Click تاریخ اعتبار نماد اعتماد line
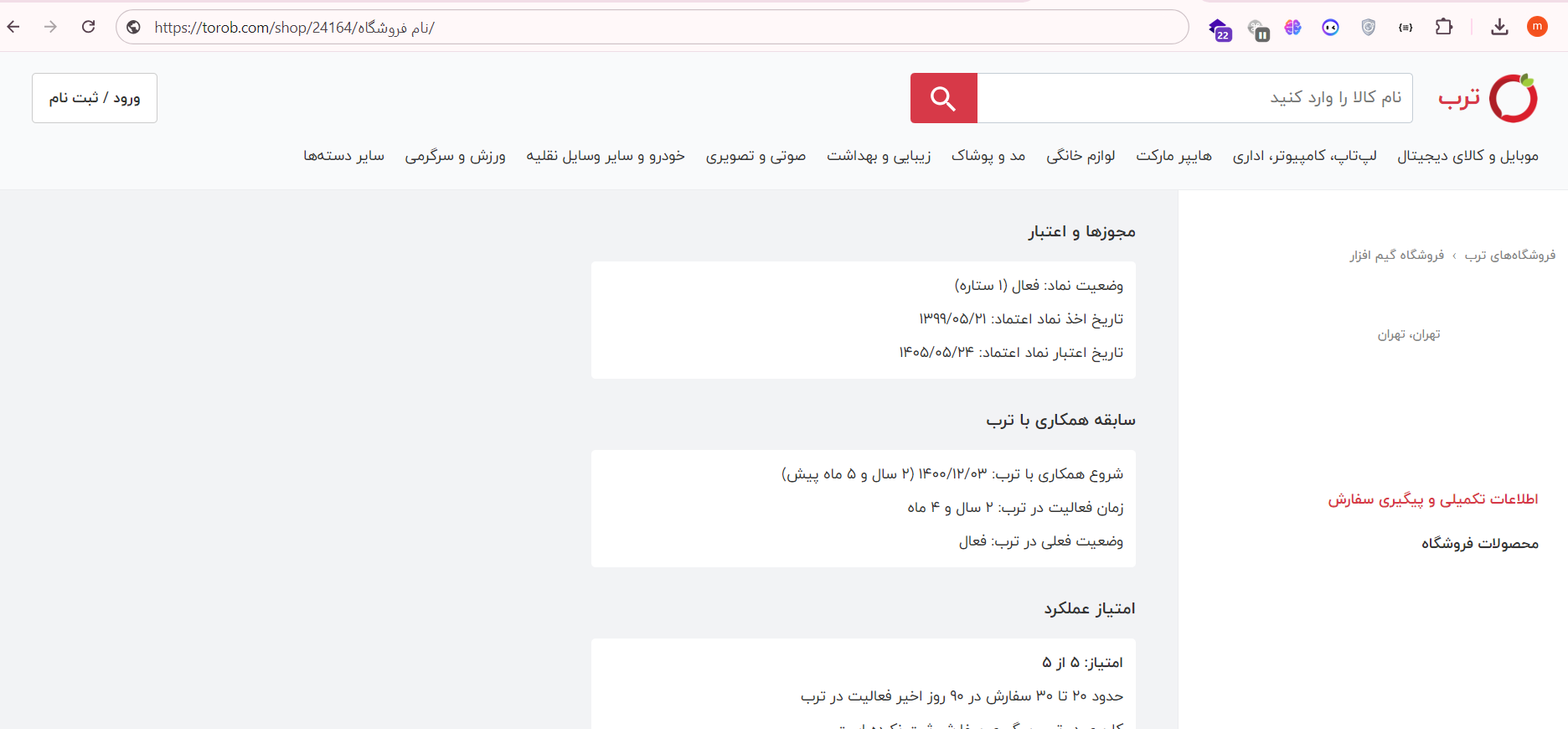 [x=1011, y=353]
